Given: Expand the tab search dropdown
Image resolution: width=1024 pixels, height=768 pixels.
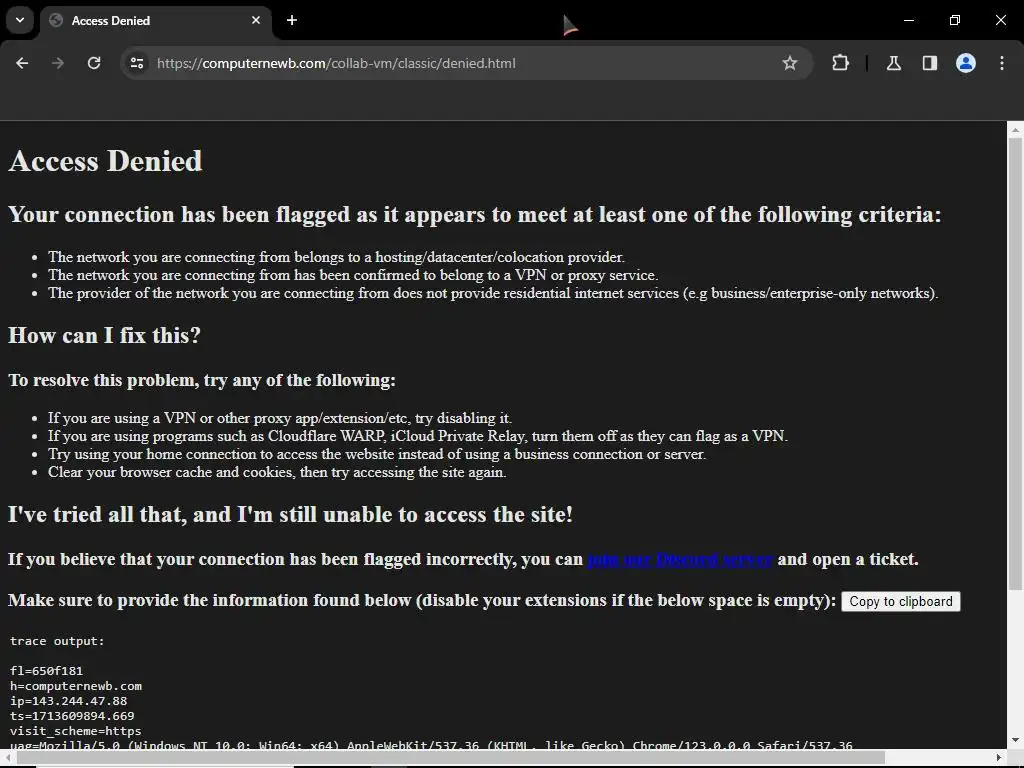Looking at the screenshot, I should click(20, 20).
